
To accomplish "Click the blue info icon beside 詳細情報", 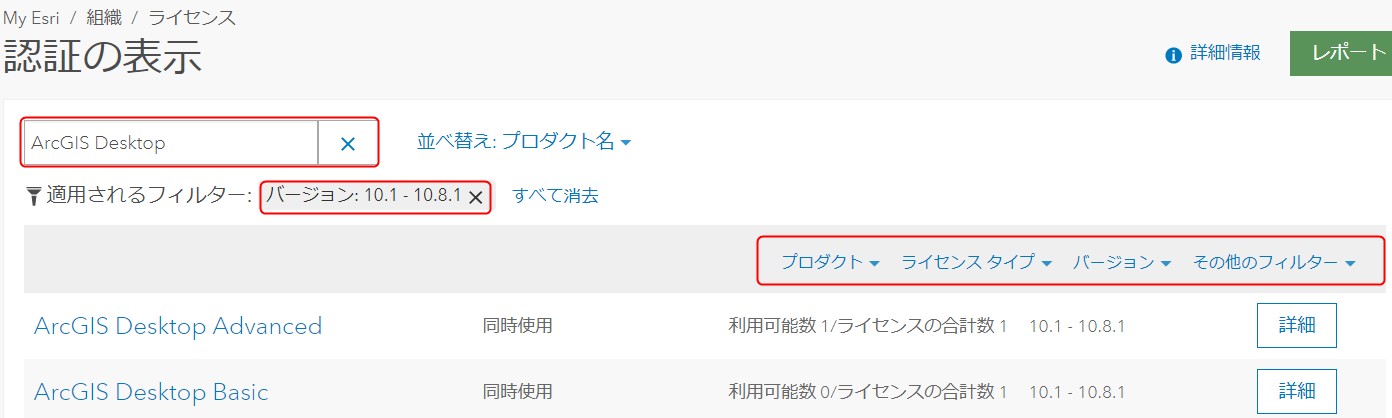I will [1174, 55].
